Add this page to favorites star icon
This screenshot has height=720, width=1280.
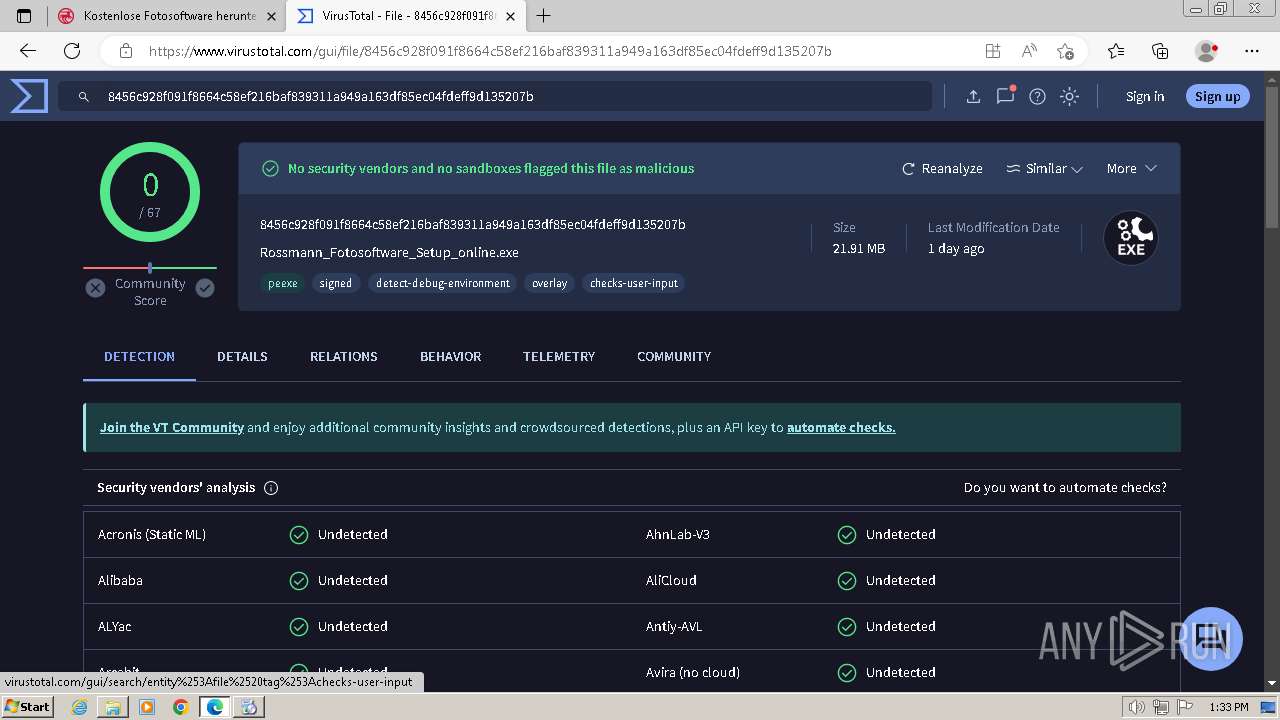[x=1065, y=51]
